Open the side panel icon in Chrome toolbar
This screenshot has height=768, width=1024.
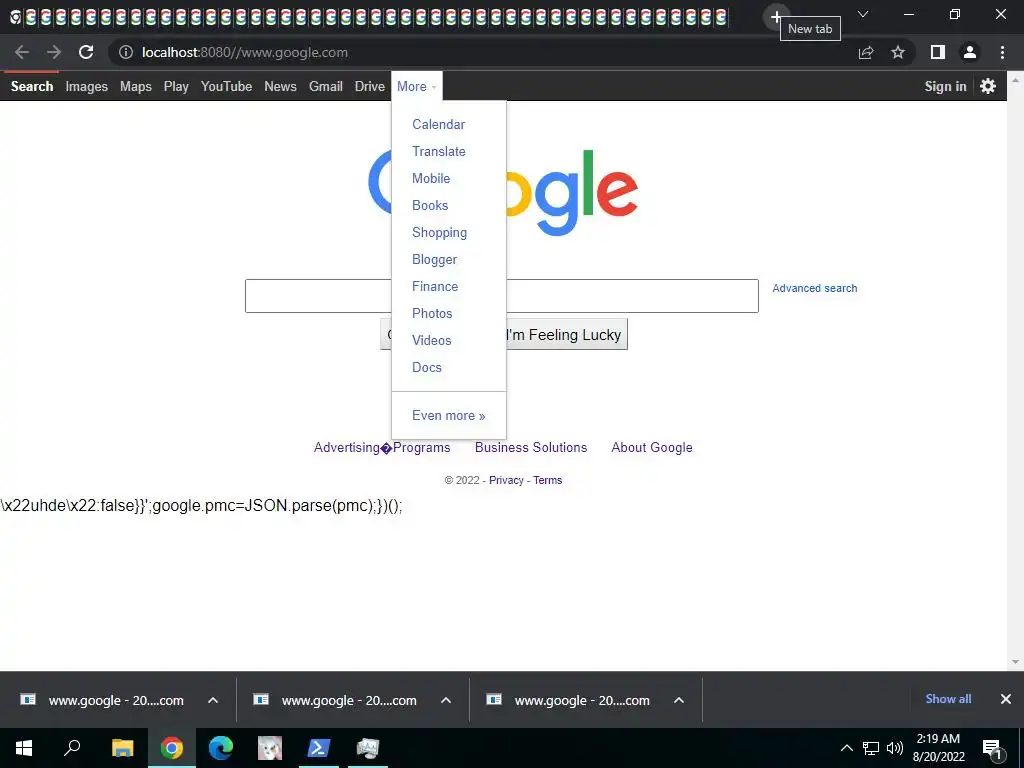[x=938, y=52]
